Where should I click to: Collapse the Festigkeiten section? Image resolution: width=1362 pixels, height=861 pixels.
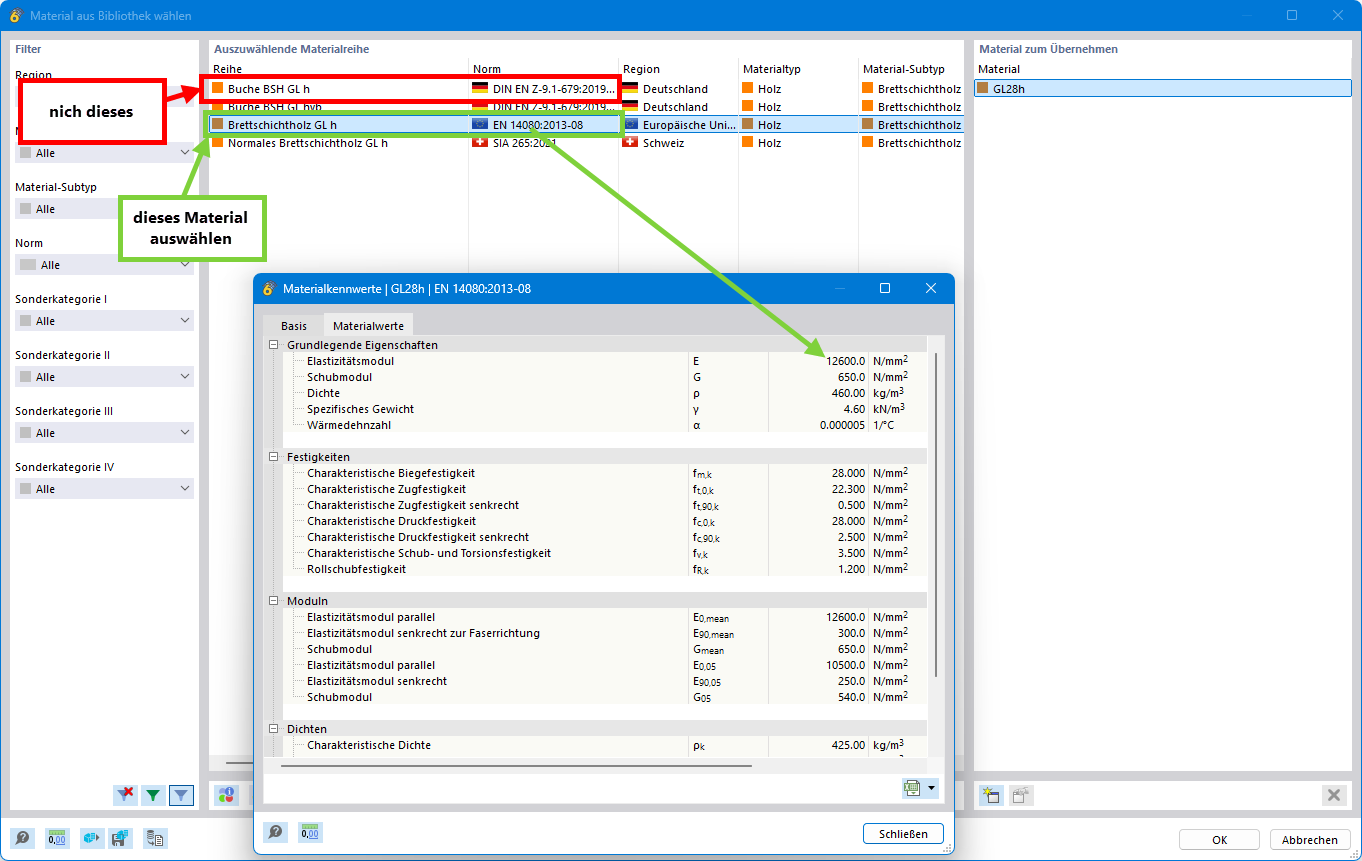[x=274, y=457]
